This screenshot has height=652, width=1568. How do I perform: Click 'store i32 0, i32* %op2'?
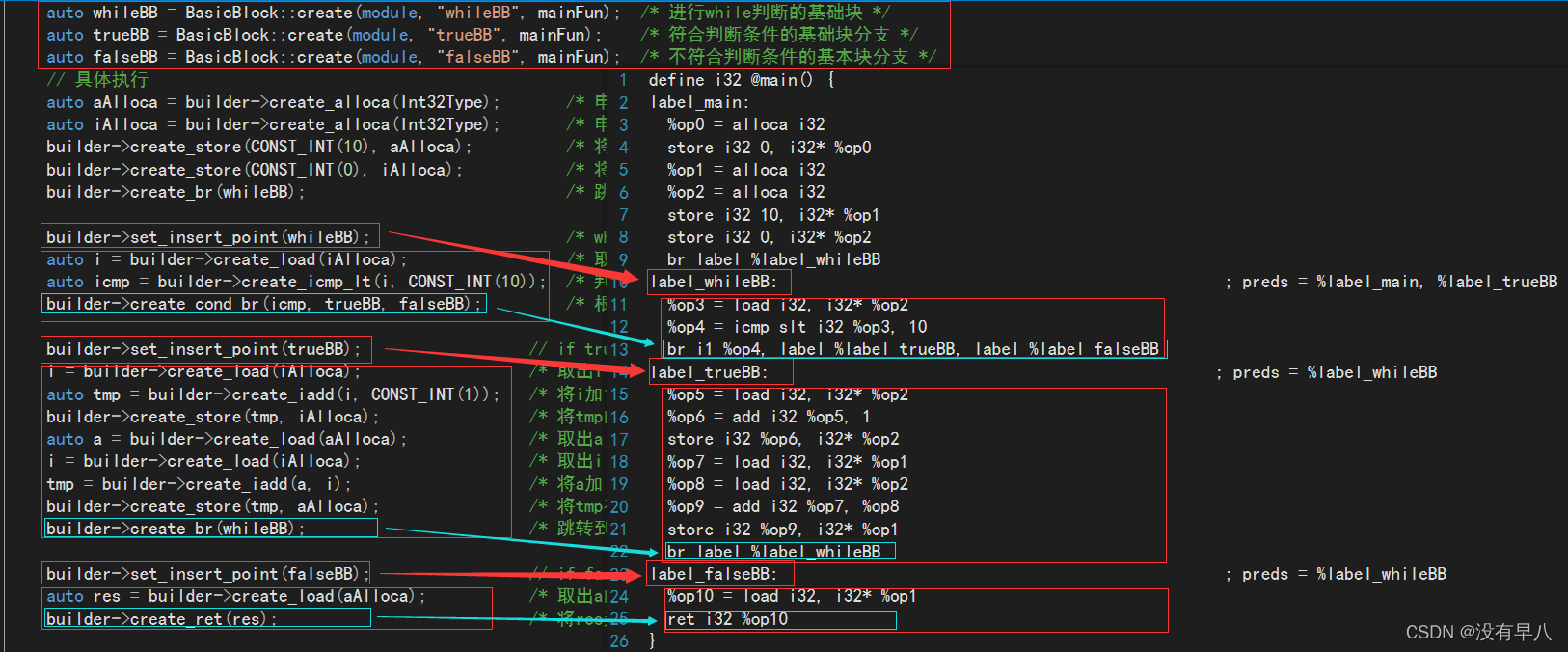coord(769,237)
